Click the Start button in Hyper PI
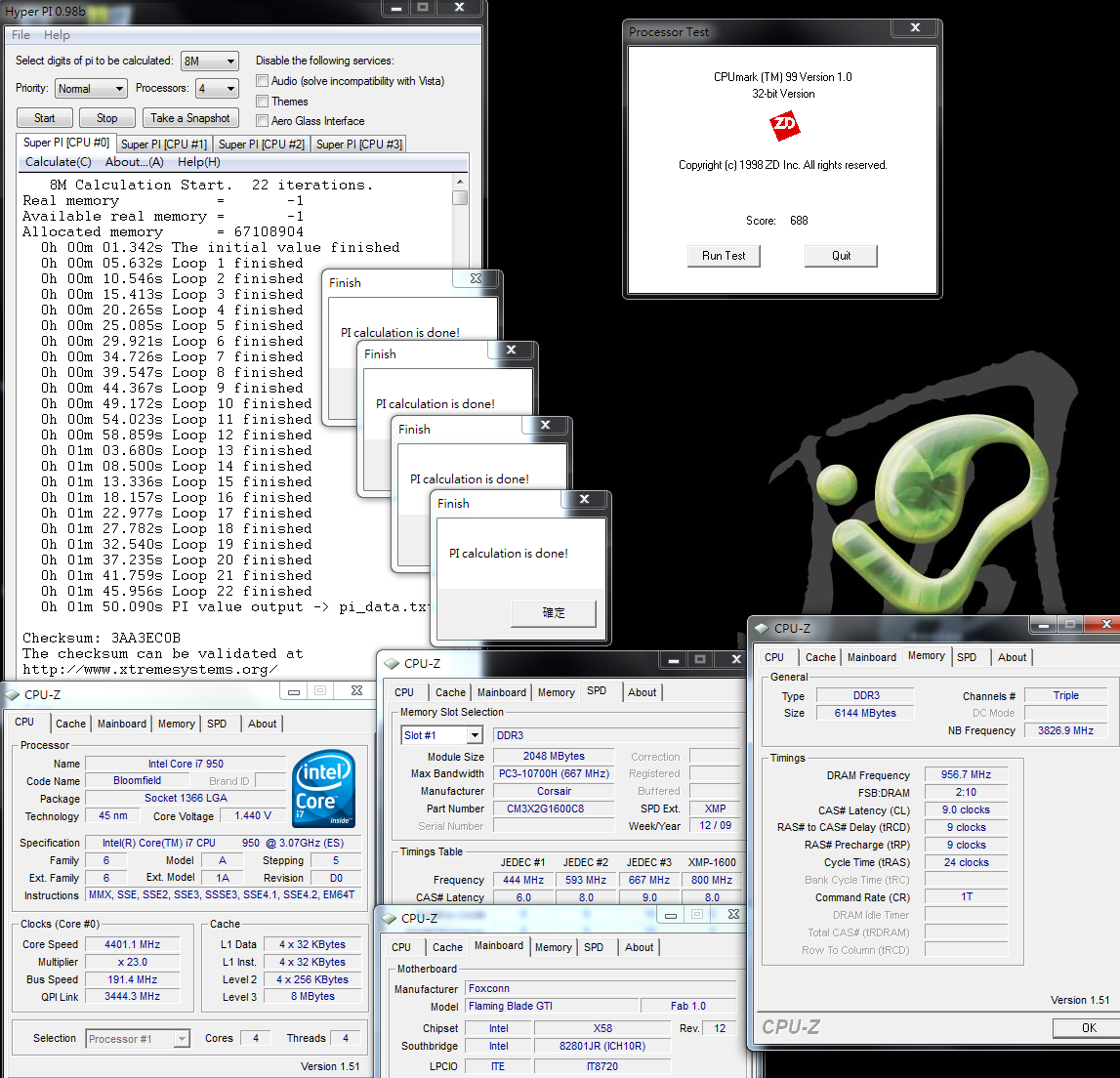This screenshot has height=1078, width=1120. pos(44,118)
